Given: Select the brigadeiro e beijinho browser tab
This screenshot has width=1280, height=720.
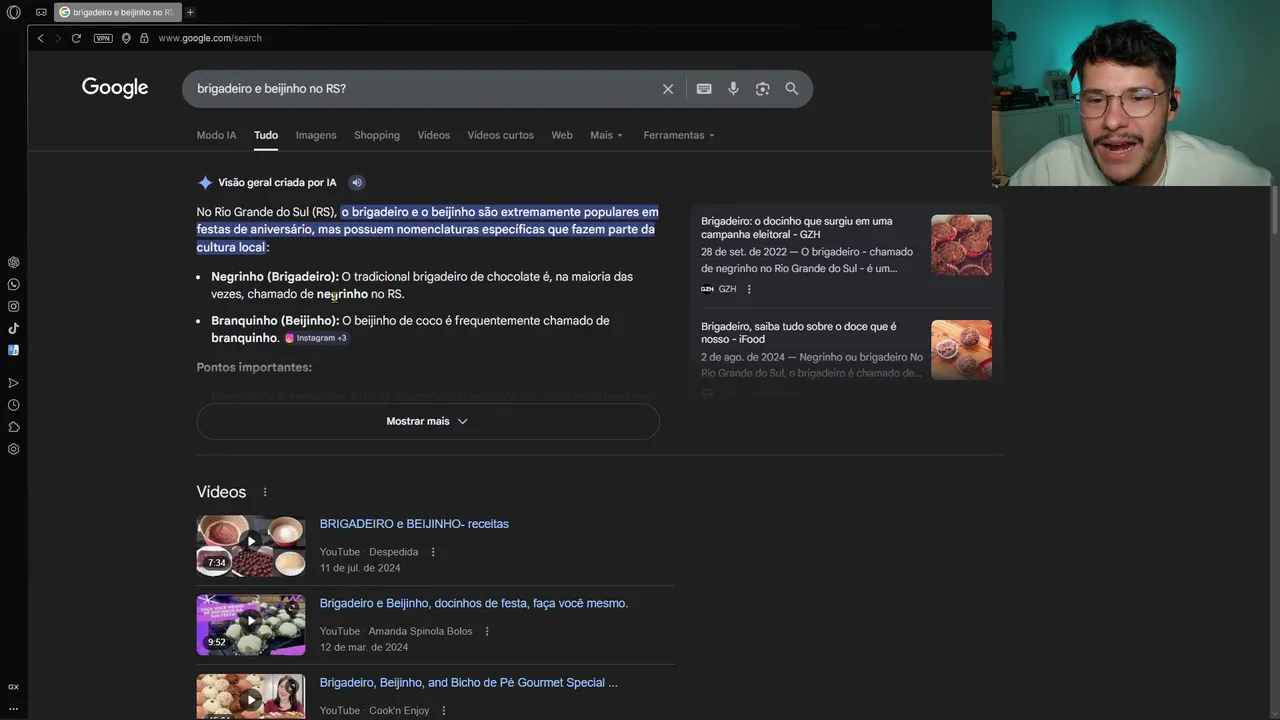Looking at the screenshot, I should 116,13.
